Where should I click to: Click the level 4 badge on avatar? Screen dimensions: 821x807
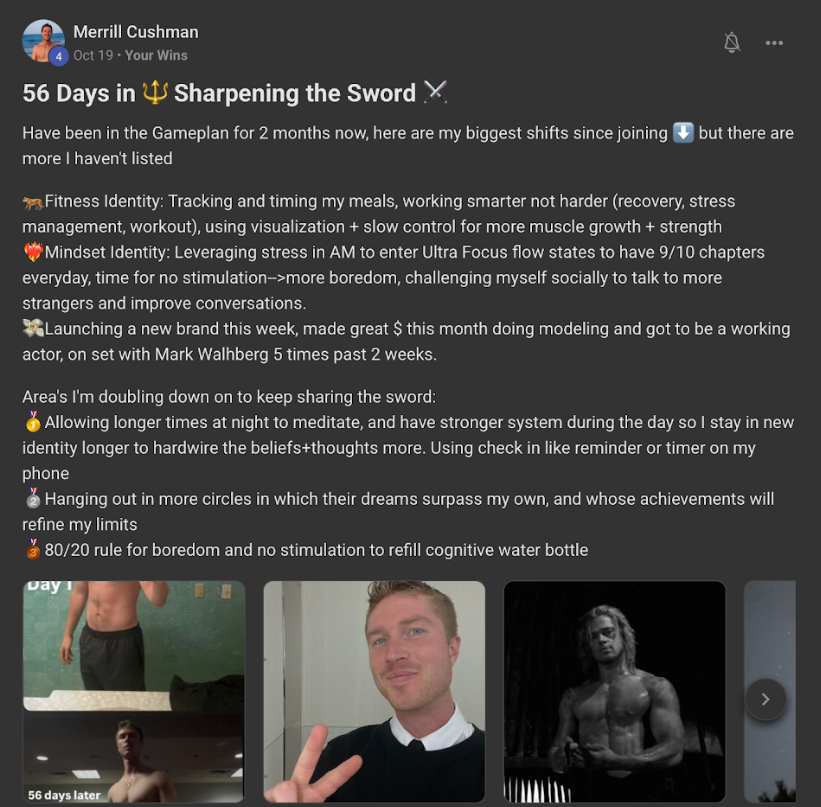pyautogui.click(x=59, y=56)
